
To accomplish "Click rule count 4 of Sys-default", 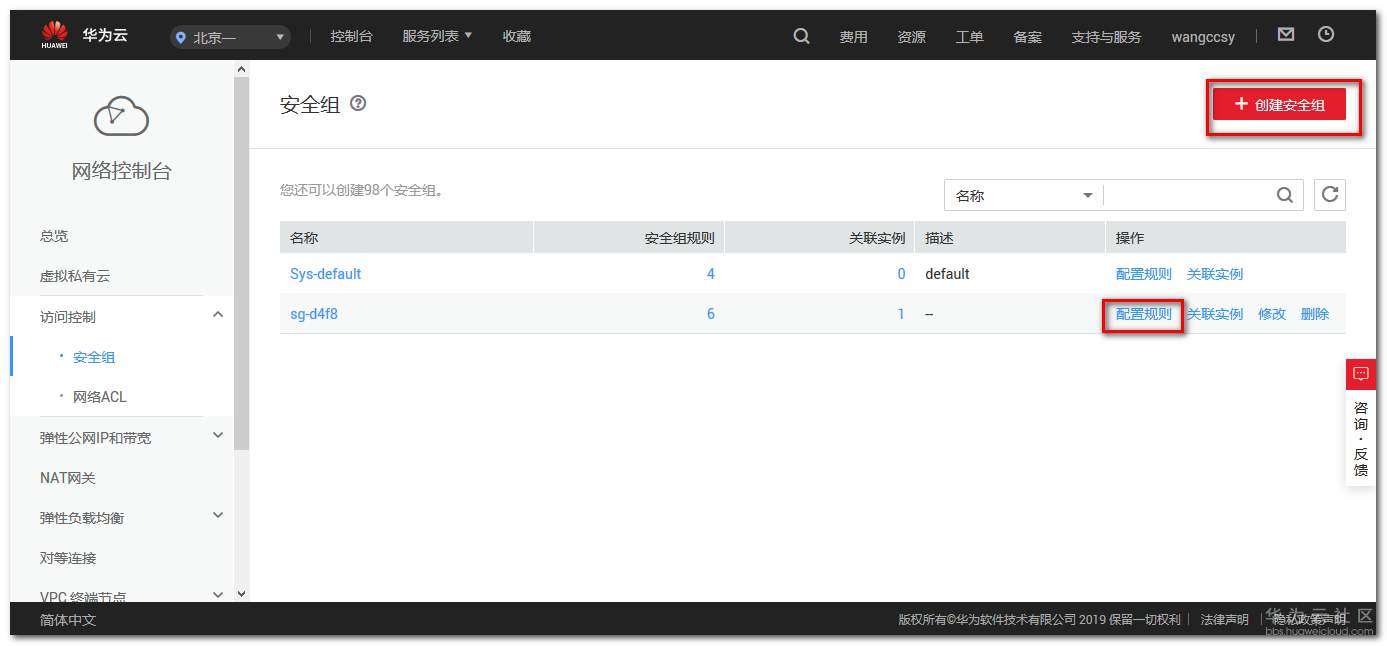I will point(711,274).
